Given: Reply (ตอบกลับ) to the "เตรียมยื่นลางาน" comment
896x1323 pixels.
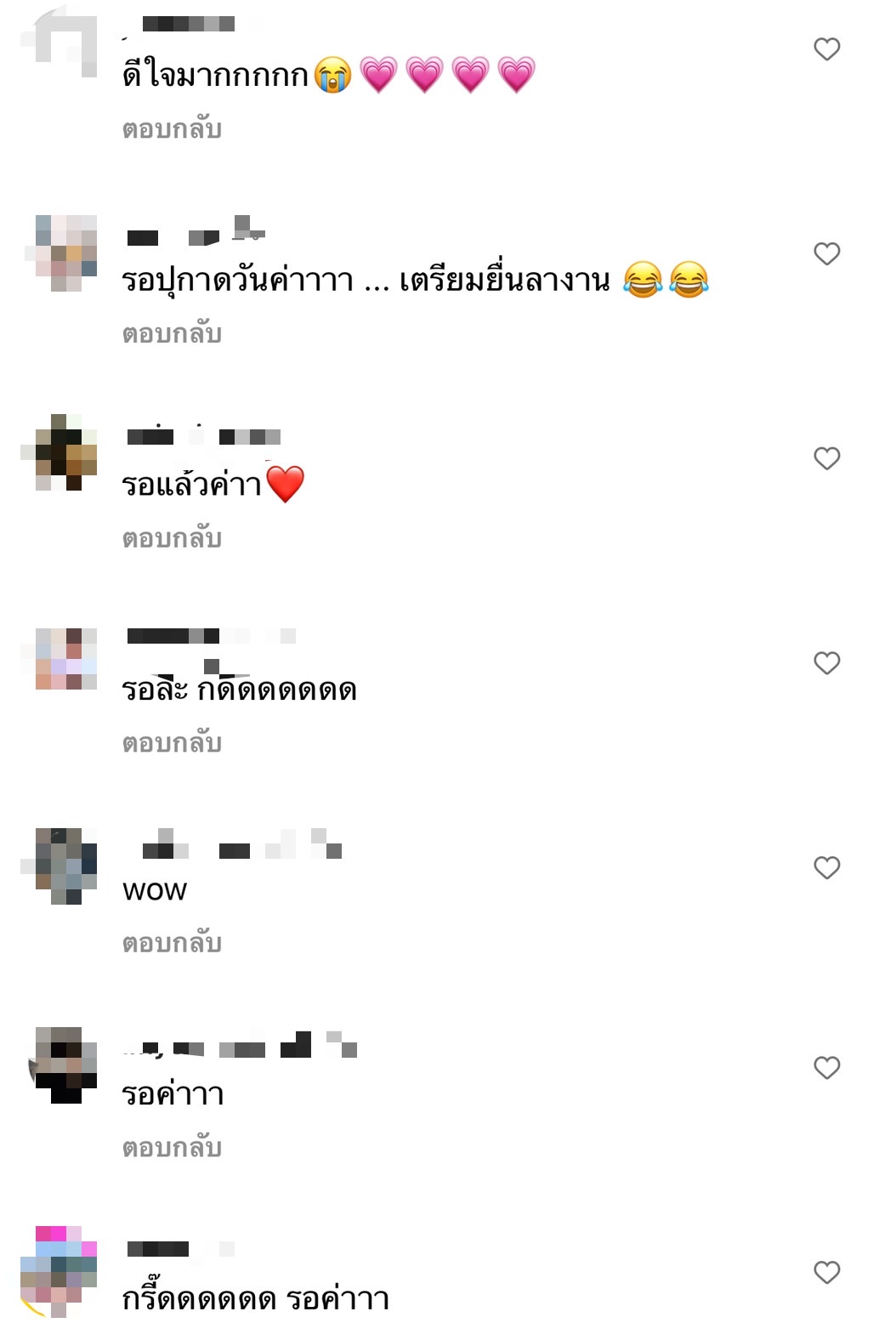Looking at the screenshot, I should pos(173,333).
